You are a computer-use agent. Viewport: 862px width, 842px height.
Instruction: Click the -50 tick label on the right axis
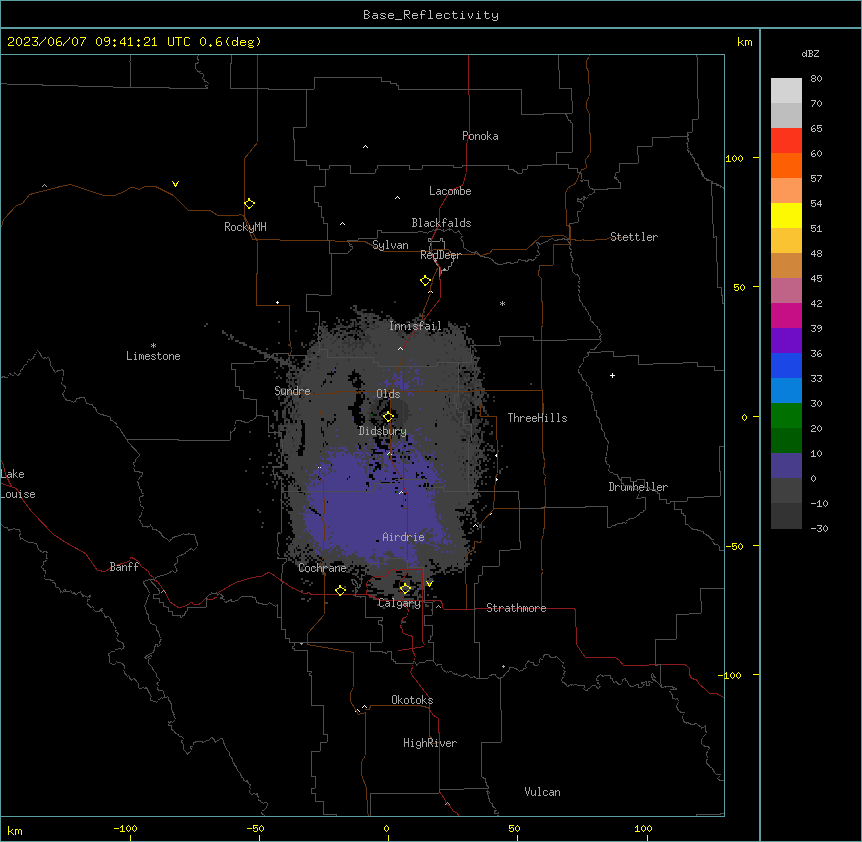(x=733, y=546)
